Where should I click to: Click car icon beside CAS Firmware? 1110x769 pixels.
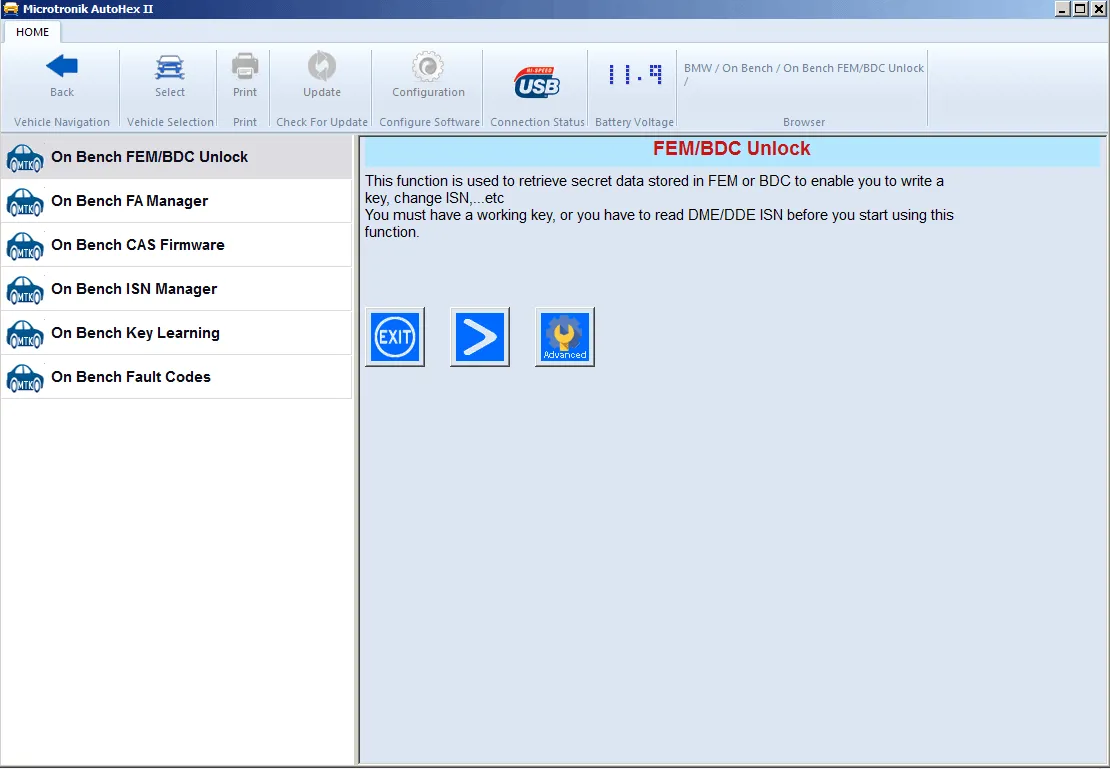click(x=25, y=246)
